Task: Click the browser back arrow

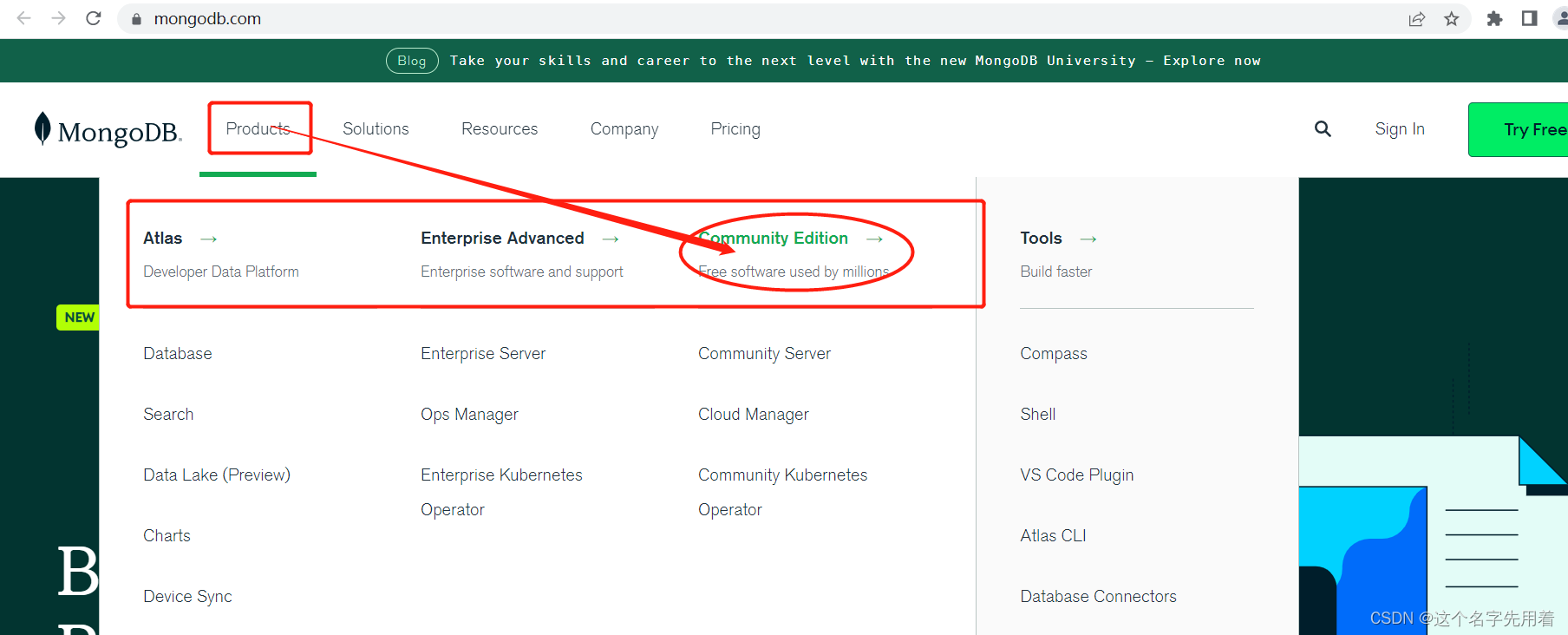Action: pyautogui.click(x=23, y=18)
